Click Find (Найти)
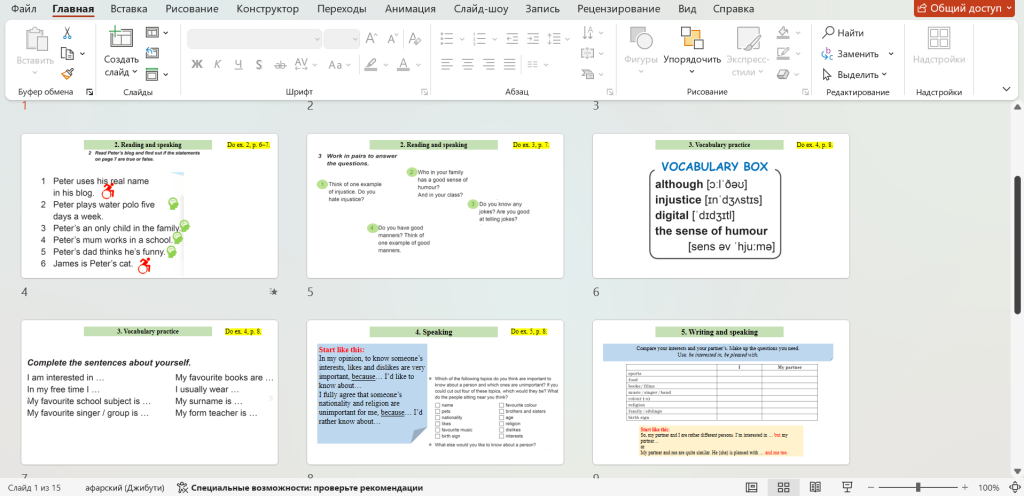The height and width of the screenshot is (496, 1024). [x=843, y=33]
